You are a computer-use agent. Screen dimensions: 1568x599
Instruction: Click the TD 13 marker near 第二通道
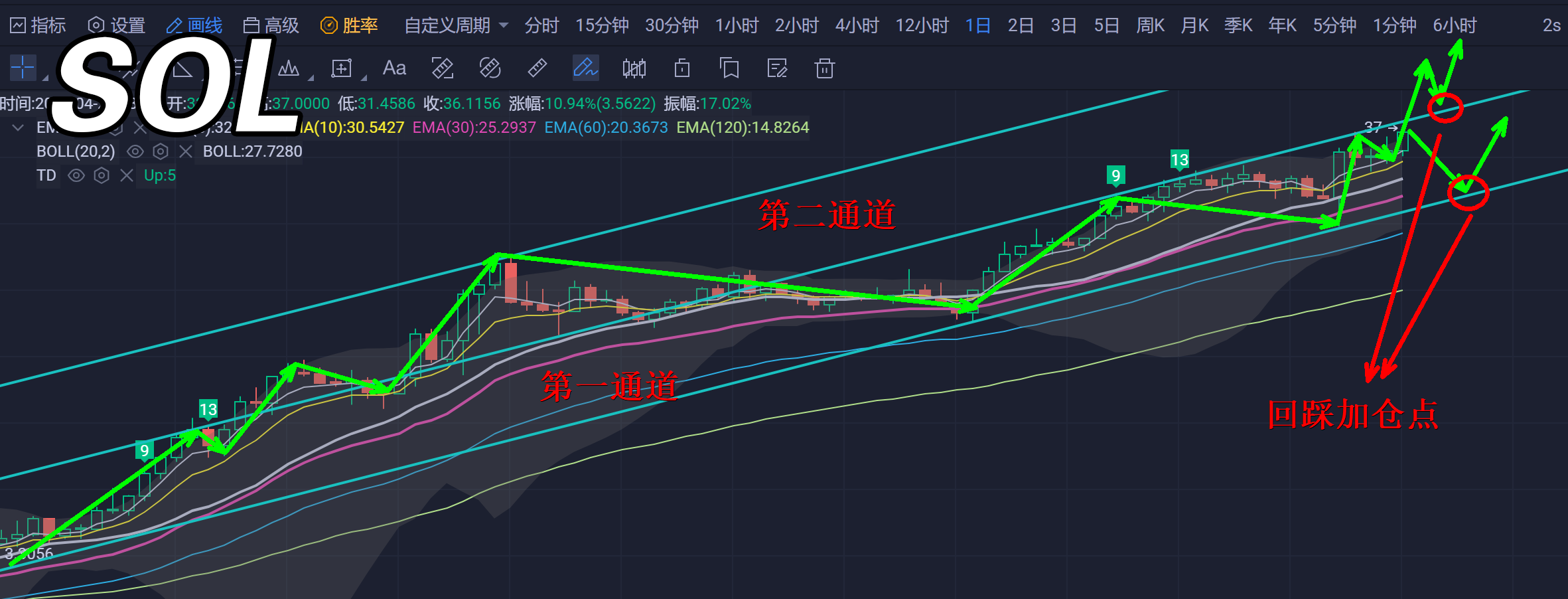1179,160
